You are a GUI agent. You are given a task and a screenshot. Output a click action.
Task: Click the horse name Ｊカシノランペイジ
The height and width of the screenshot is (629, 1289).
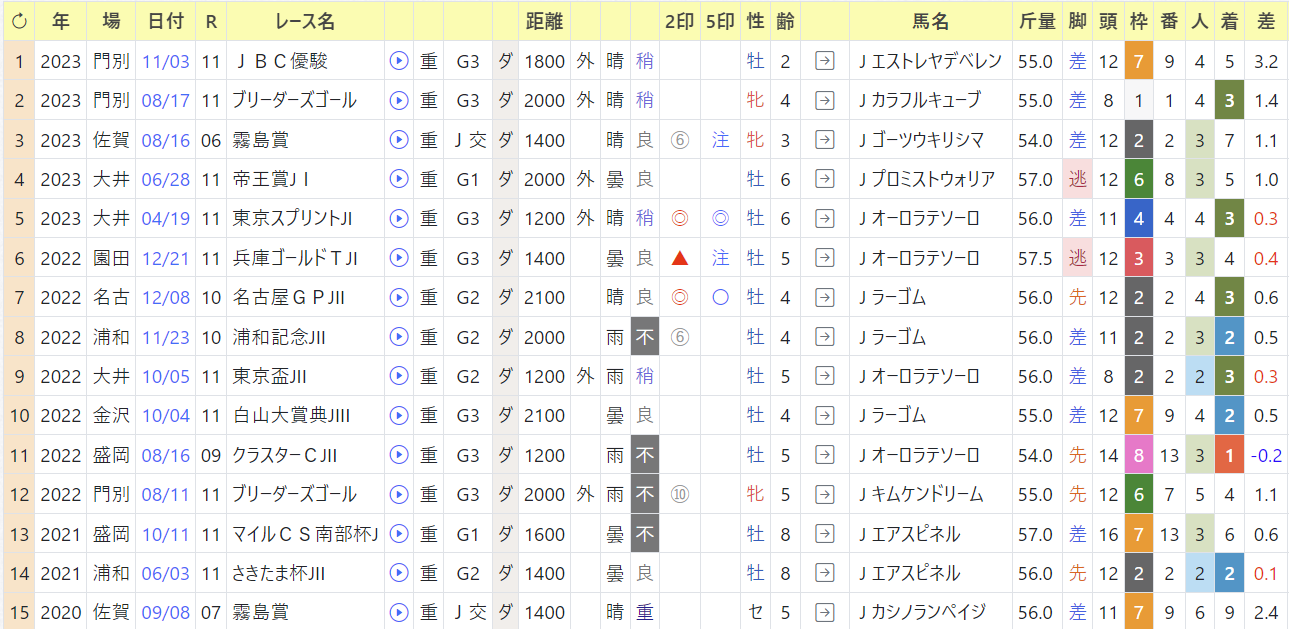(x=922, y=612)
